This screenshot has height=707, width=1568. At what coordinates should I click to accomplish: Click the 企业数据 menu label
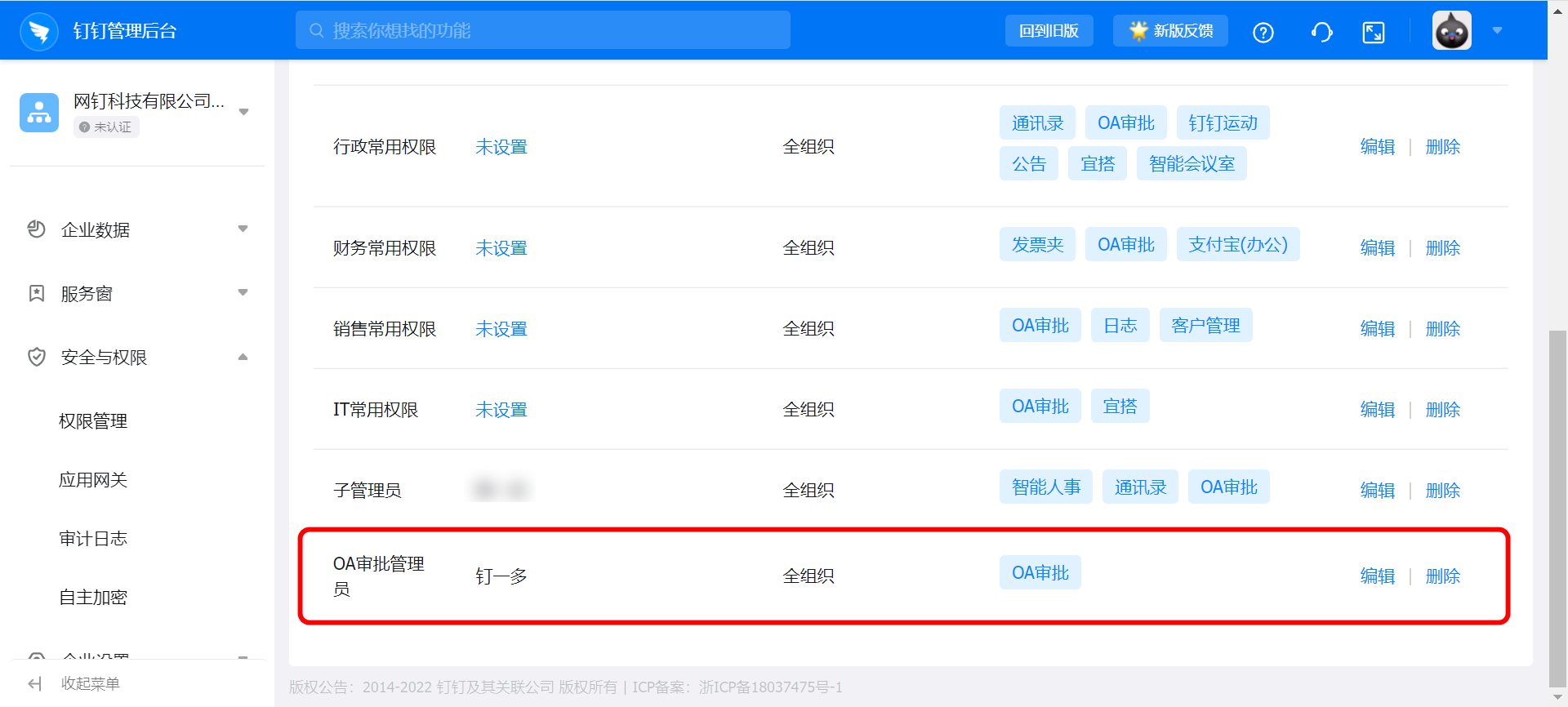coord(96,230)
